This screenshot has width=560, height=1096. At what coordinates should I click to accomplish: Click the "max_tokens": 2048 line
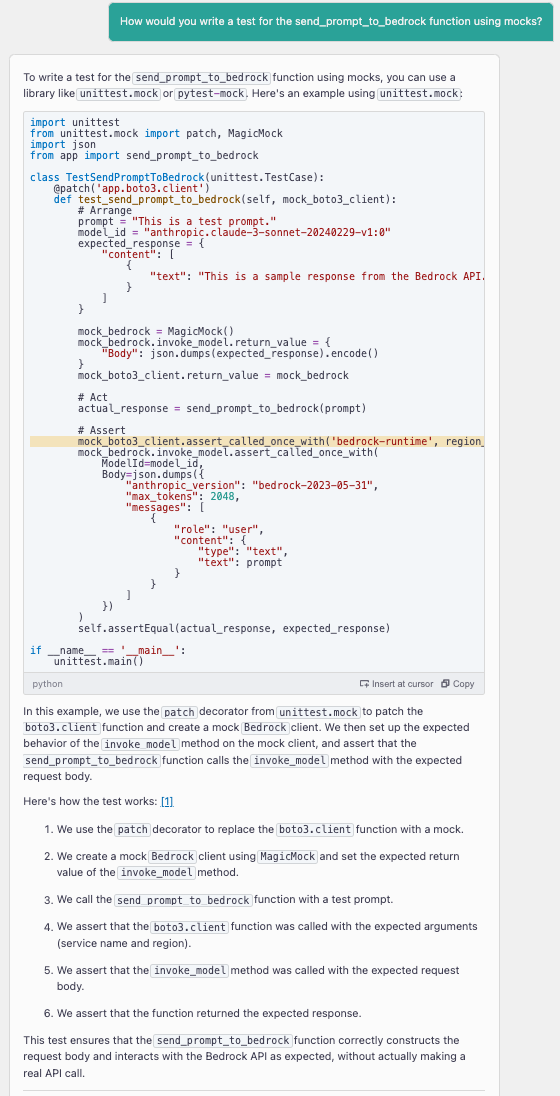[x=182, y=497]
